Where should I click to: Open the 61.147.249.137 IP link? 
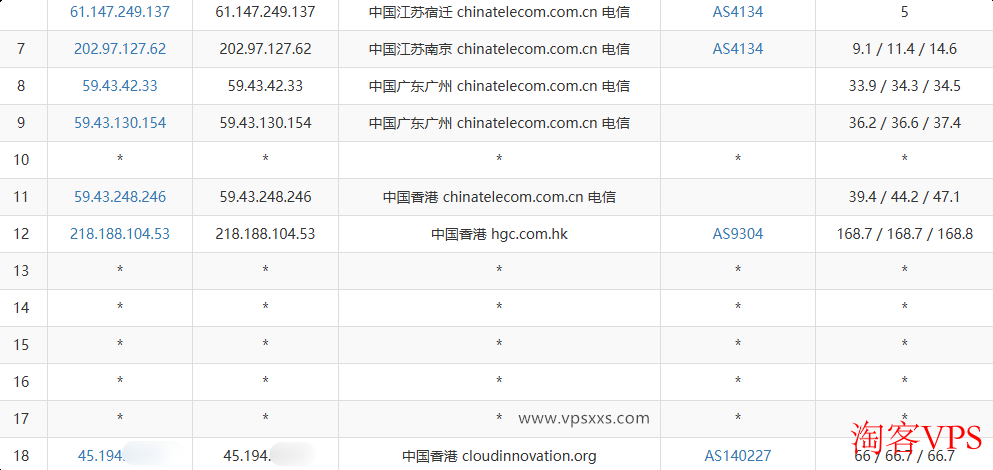point(120,12)
